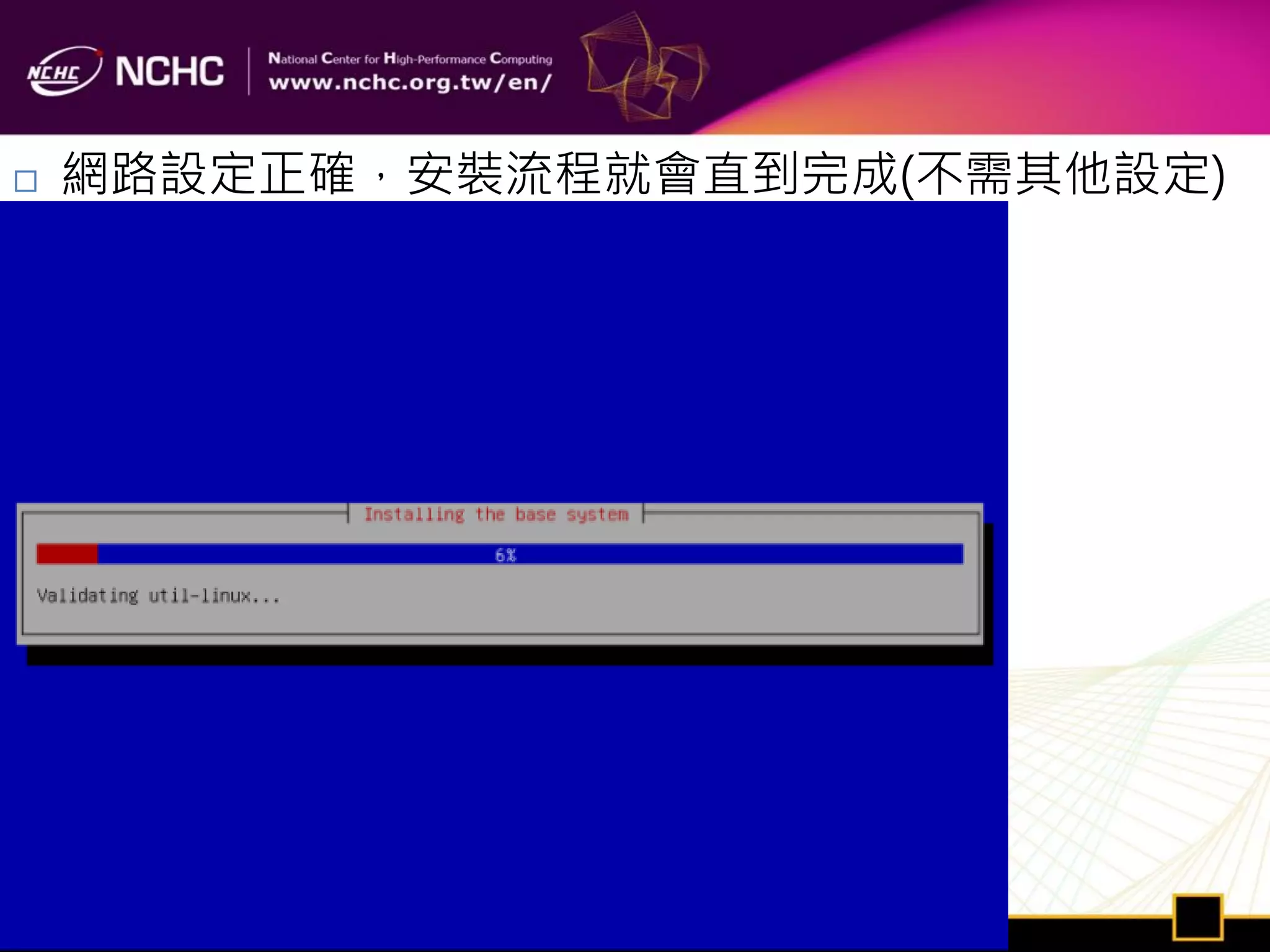This screenshot has height=952, width=1270.
Task: Click the NCHC oval logo emblem
Action: pos(64,71)
